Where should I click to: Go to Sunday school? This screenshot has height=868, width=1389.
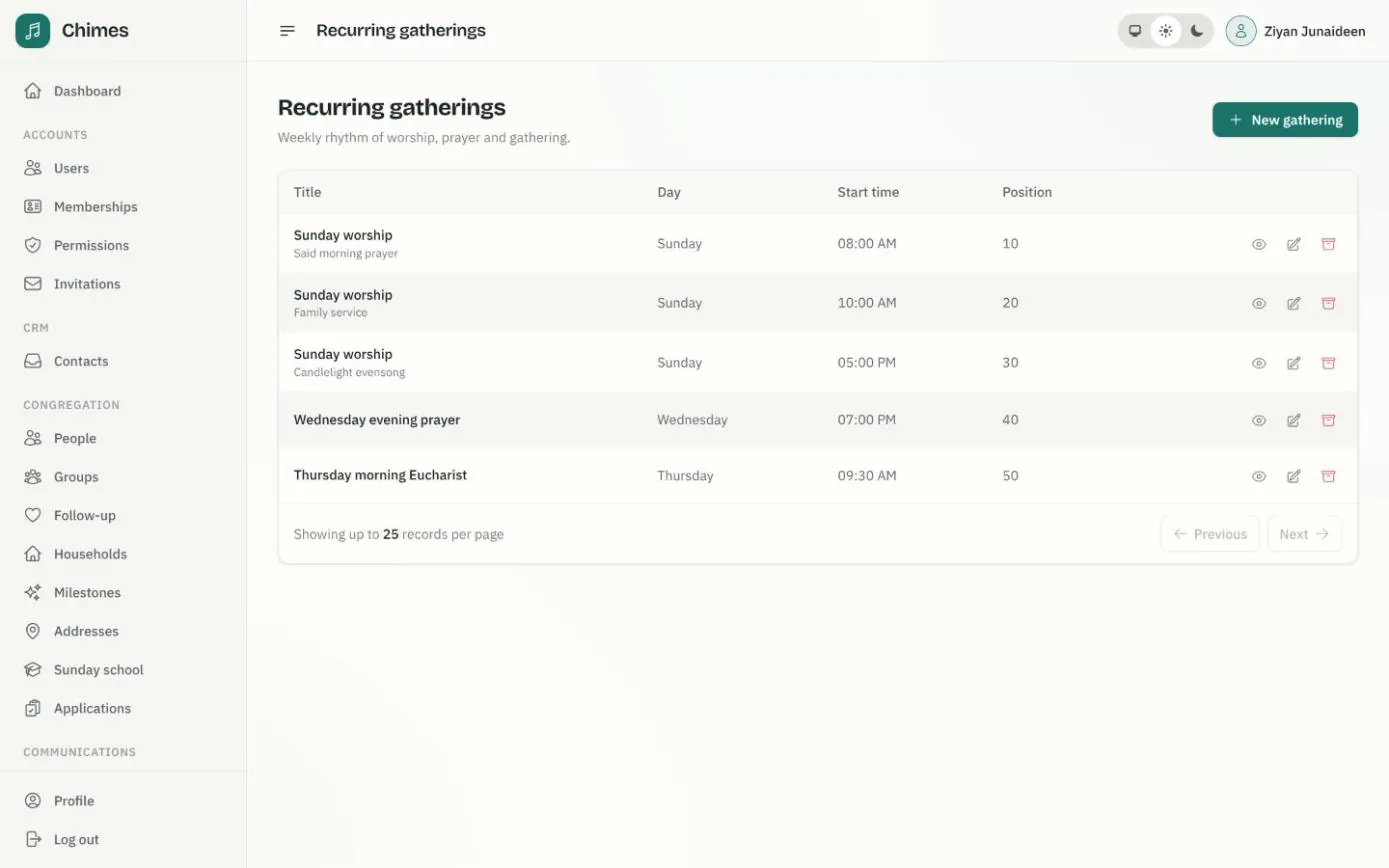coord(123,670)
